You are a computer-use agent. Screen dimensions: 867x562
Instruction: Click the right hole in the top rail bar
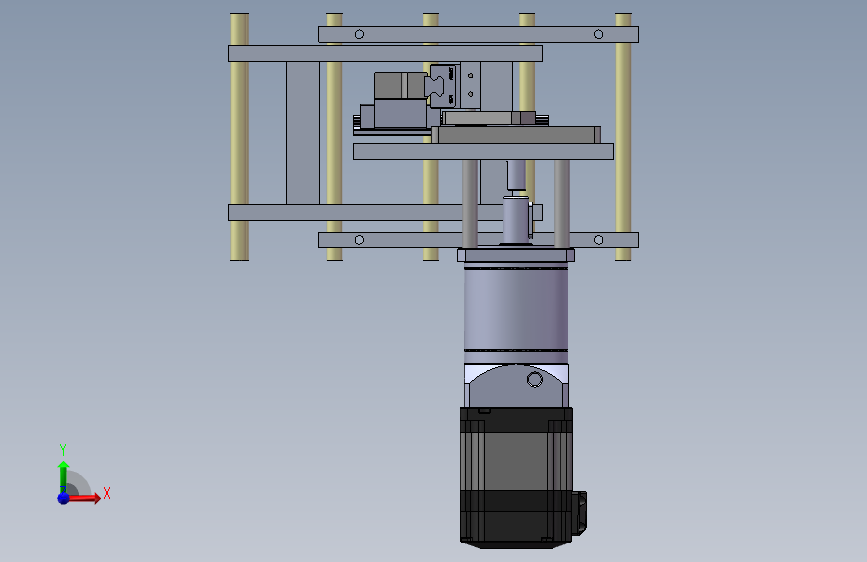pyautogui.click(x=598, y=34)
